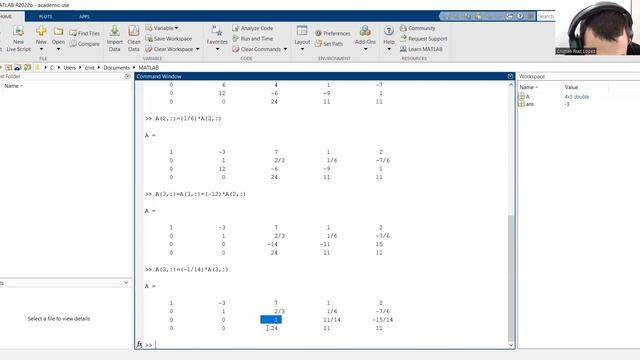Click Save Workspace
This screenshot has height=360, width=640.
coord(169,38)
